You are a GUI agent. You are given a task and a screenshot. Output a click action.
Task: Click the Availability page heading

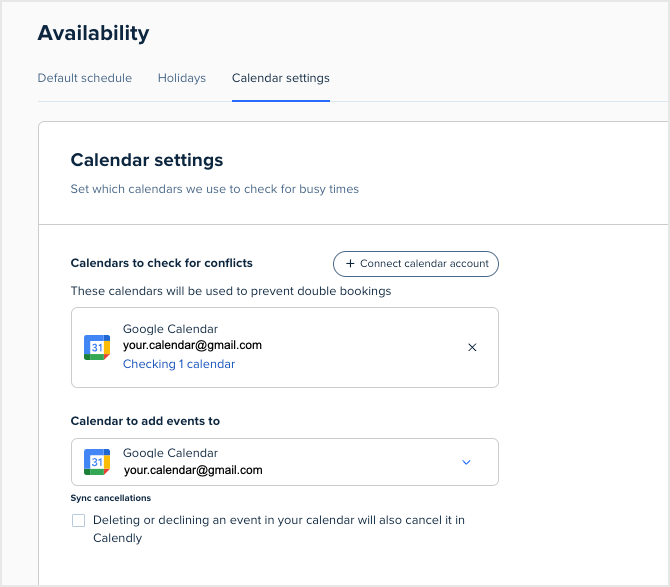tap(93, 33)
